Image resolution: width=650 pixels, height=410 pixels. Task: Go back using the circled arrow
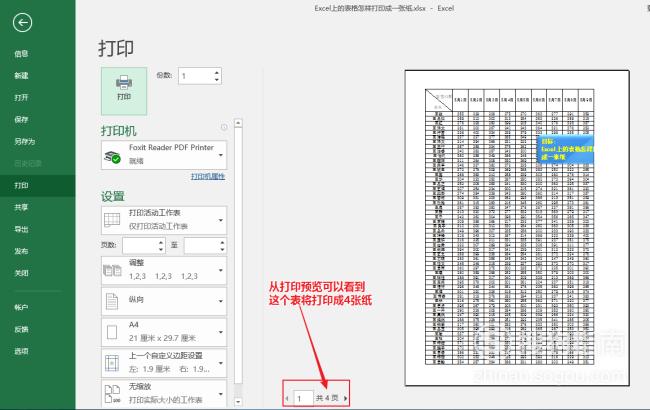(22, 22)
